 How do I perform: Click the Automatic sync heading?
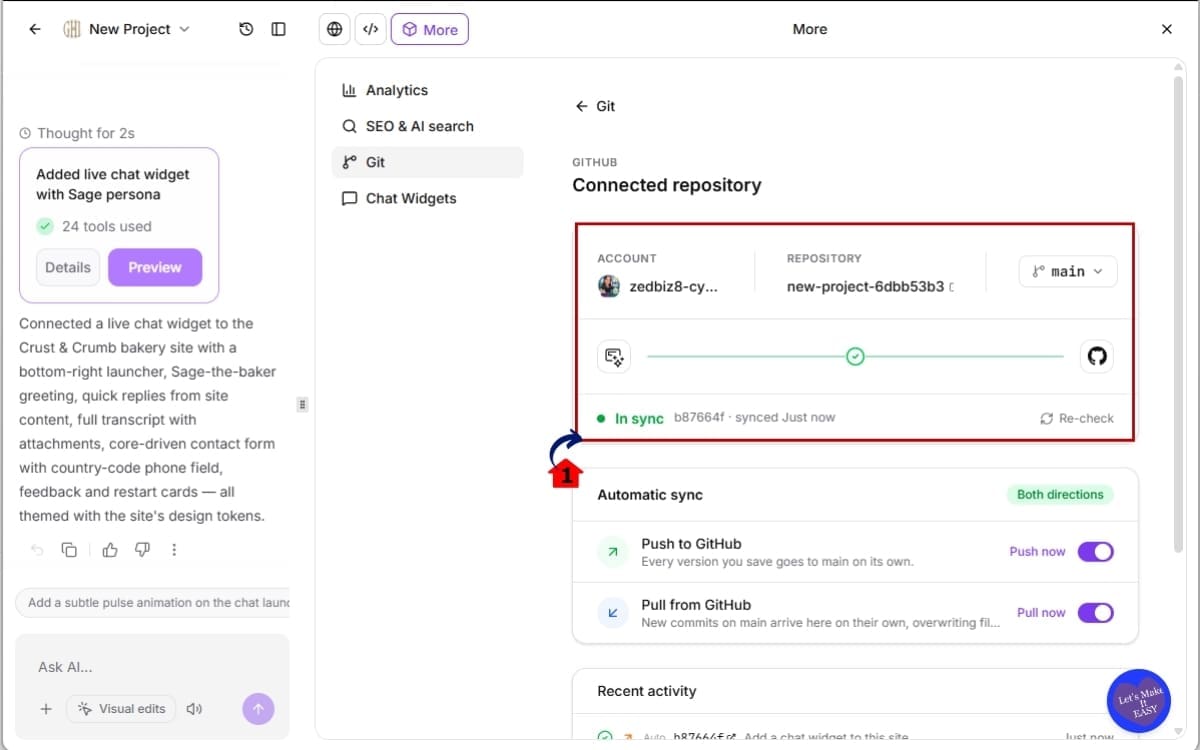650,494
